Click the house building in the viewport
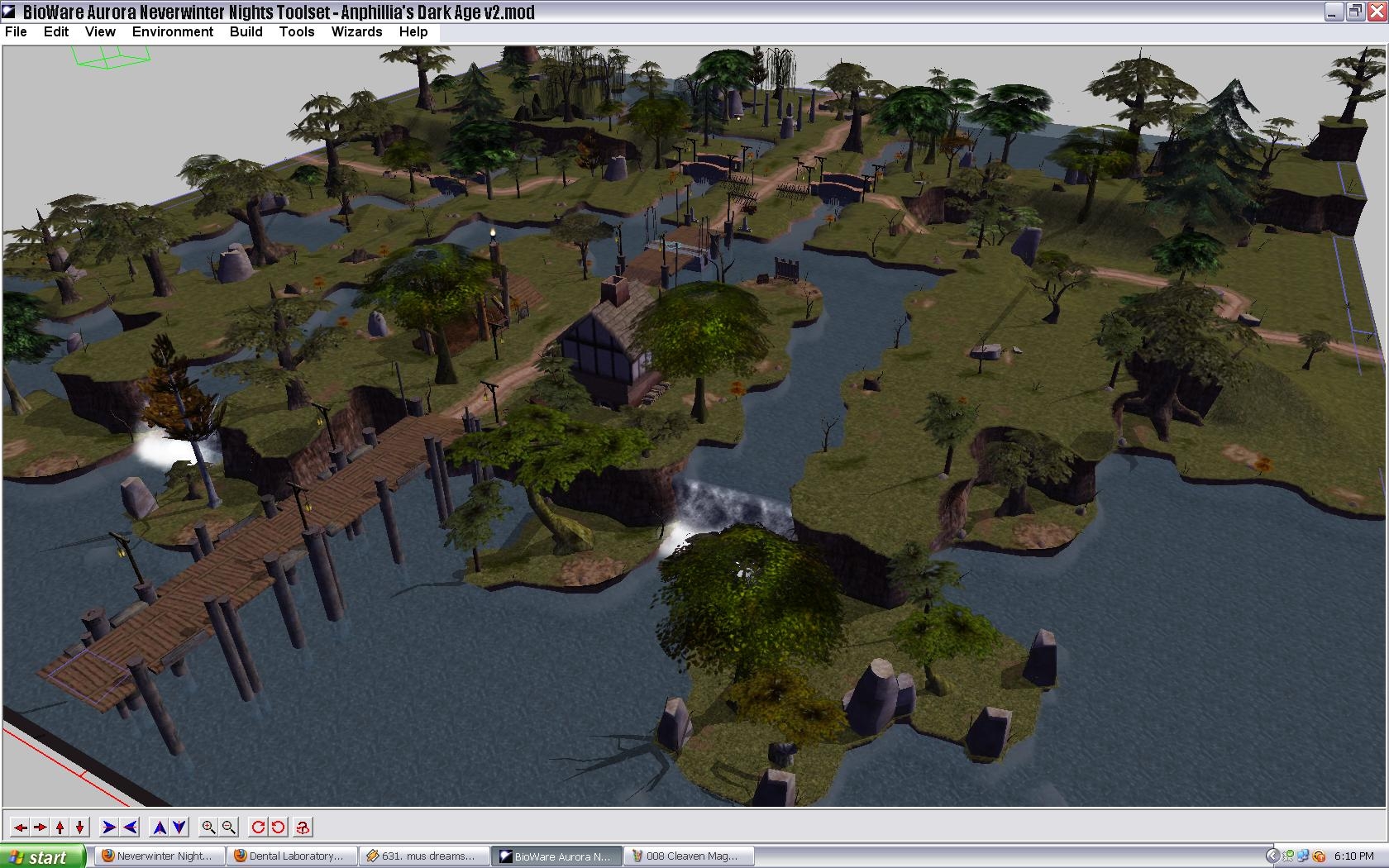Viewport: 1389px width, 868px height. 608,343
